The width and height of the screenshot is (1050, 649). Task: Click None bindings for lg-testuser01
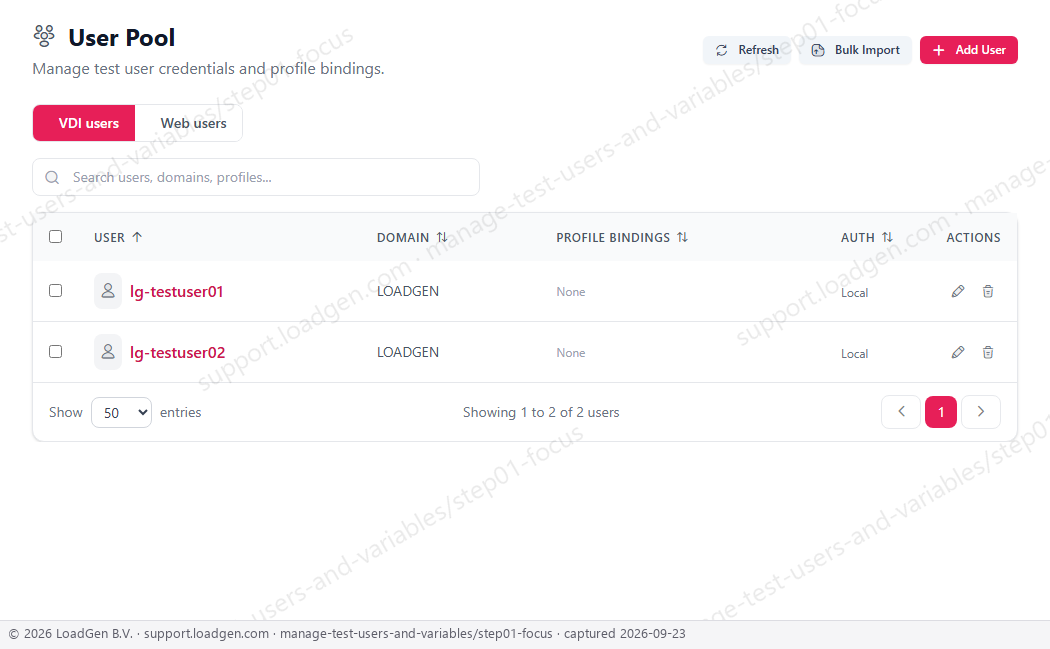pyautogui.click(x=571, y=292)
